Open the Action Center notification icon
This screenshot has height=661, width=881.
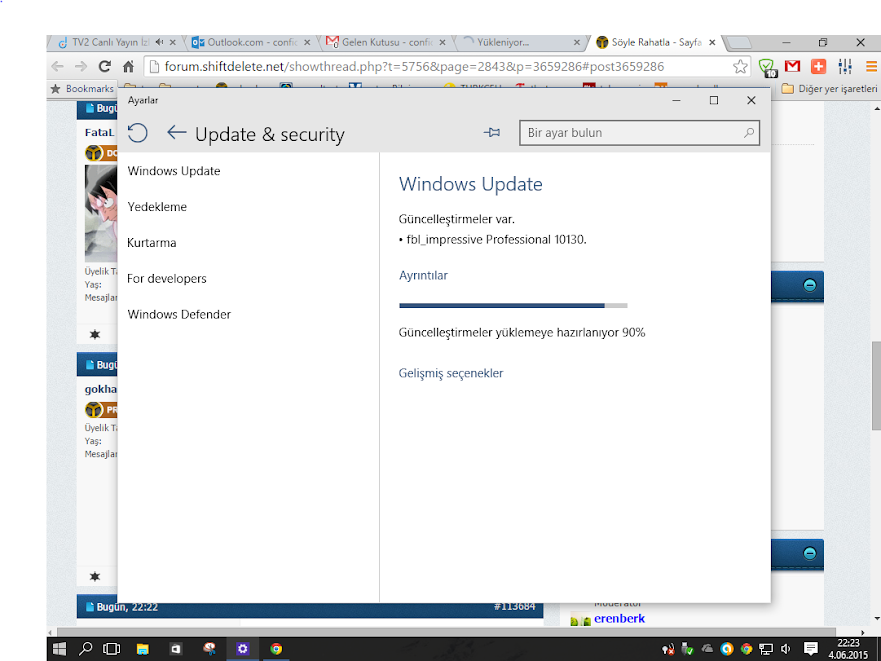point(810,649)
